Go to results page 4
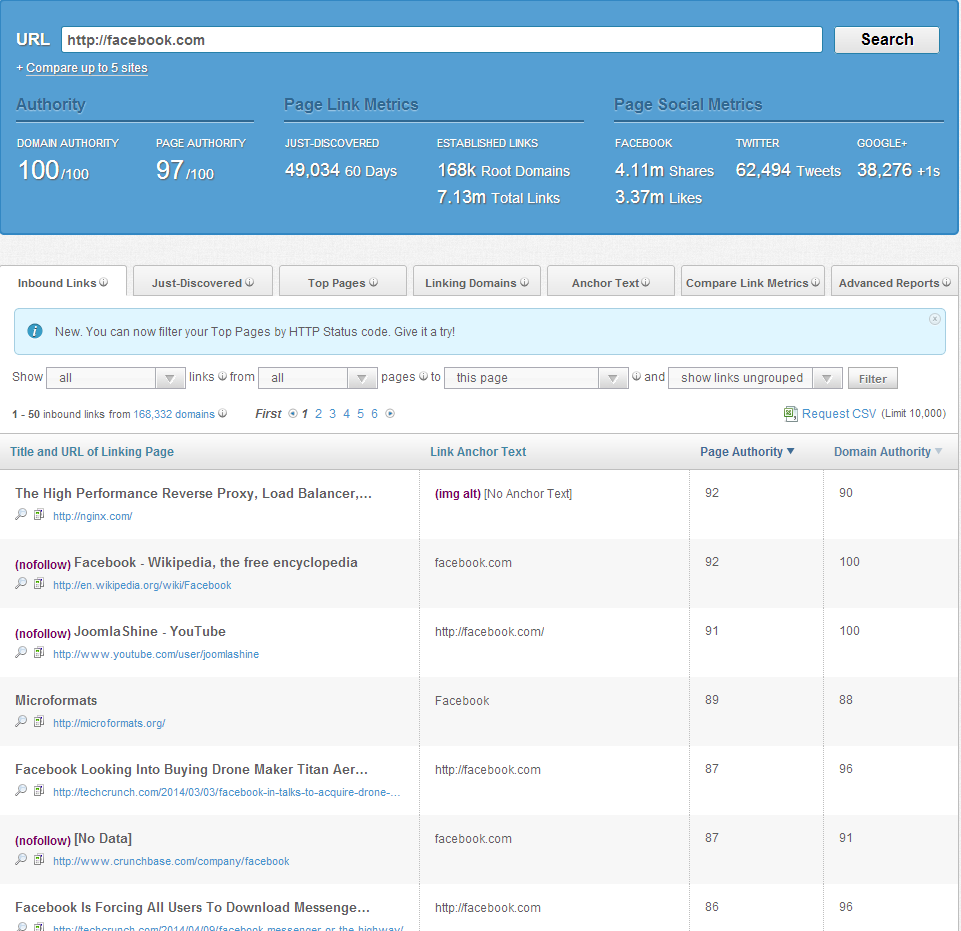961x931 pixels. (346, 414)
